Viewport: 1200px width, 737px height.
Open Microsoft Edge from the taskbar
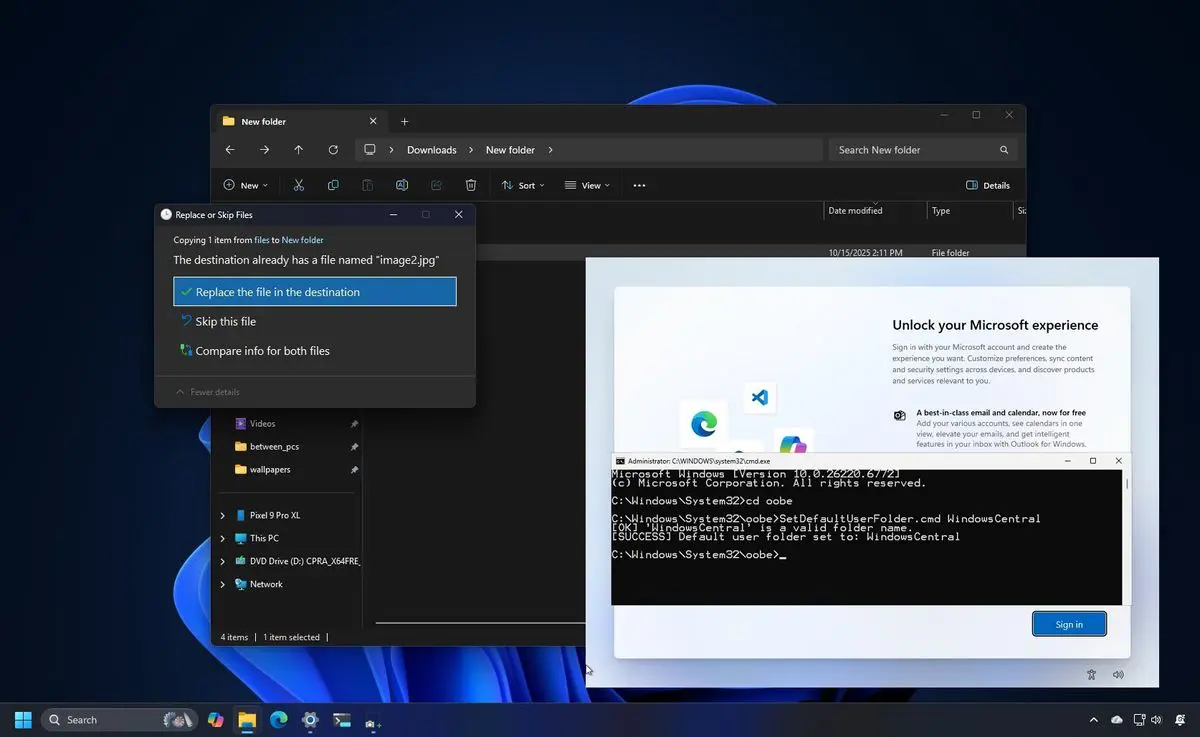pos(278,720)
